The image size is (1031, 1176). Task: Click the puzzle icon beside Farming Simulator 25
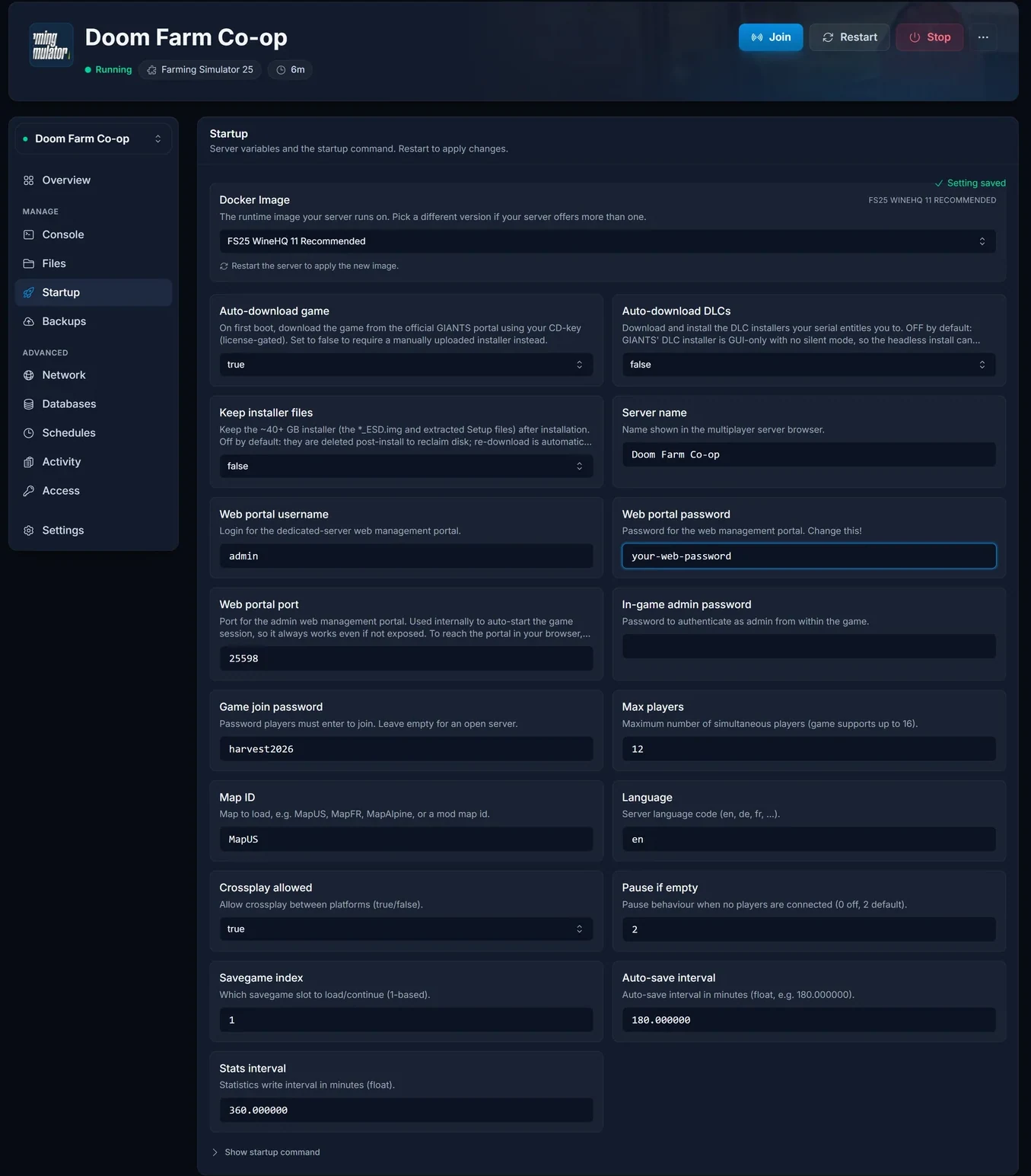(x=151, y=70)
